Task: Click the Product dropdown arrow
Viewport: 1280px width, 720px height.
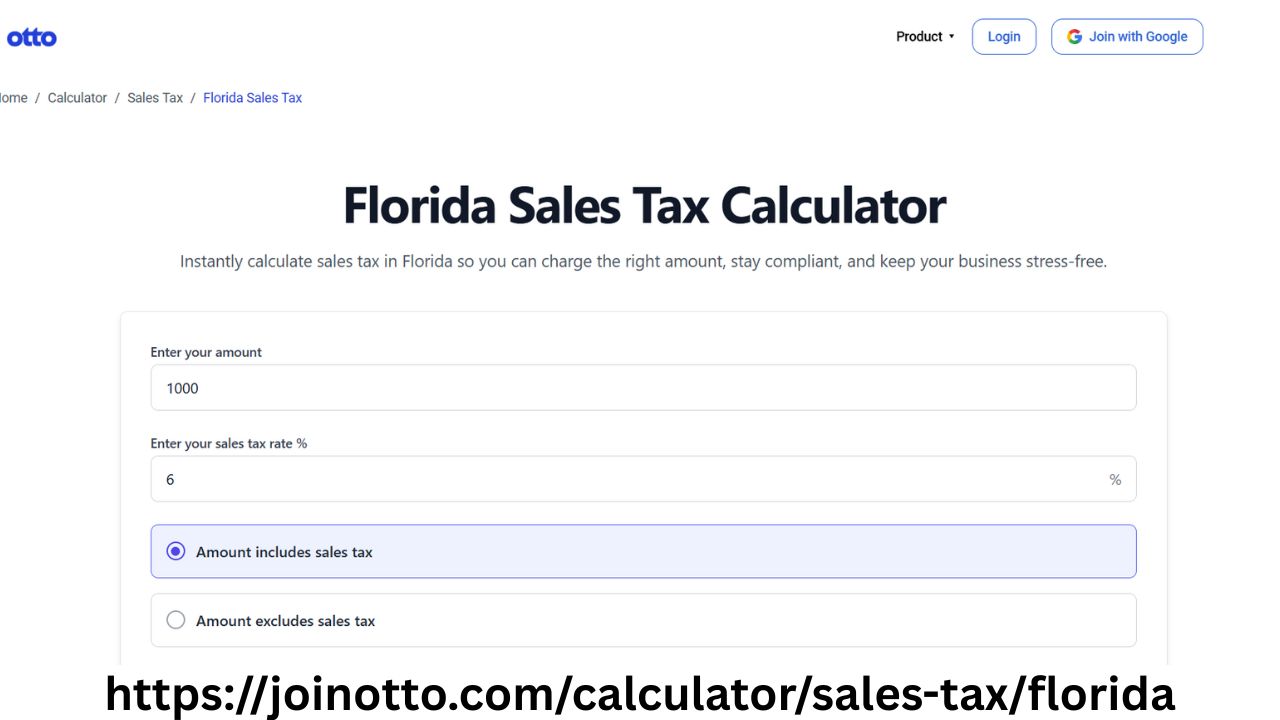Action: point(951,37)
